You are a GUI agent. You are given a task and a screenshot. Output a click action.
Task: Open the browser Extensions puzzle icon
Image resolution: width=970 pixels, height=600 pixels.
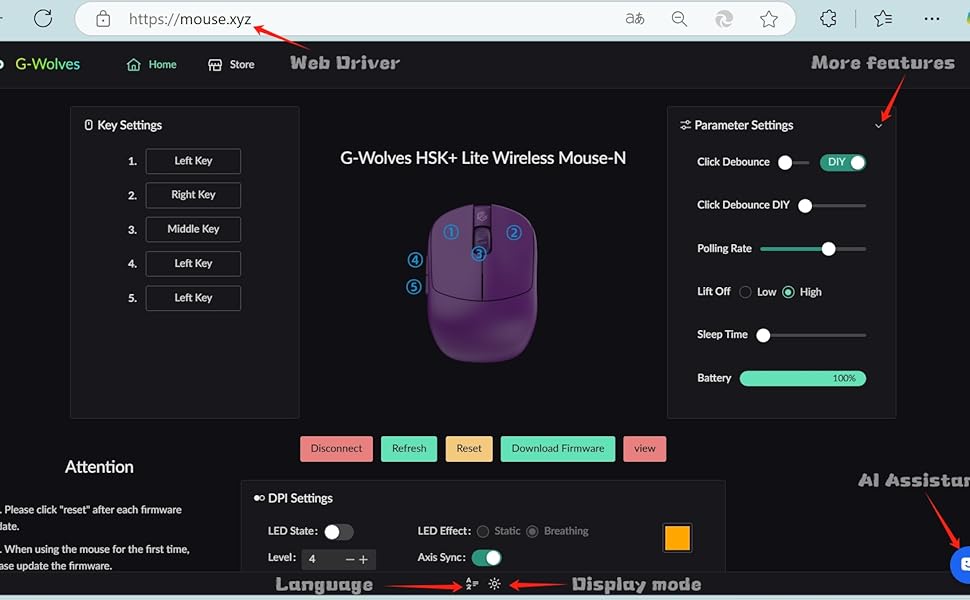pos(828,19)
